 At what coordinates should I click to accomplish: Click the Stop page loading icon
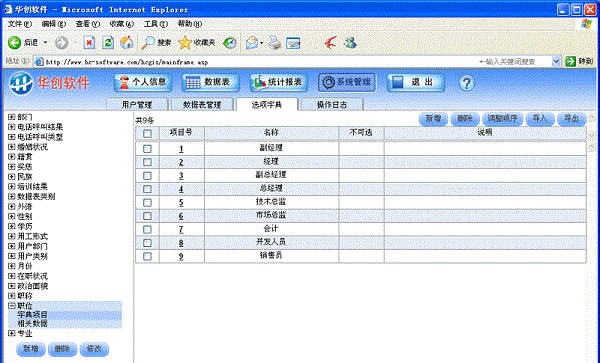tap(89, 42)
